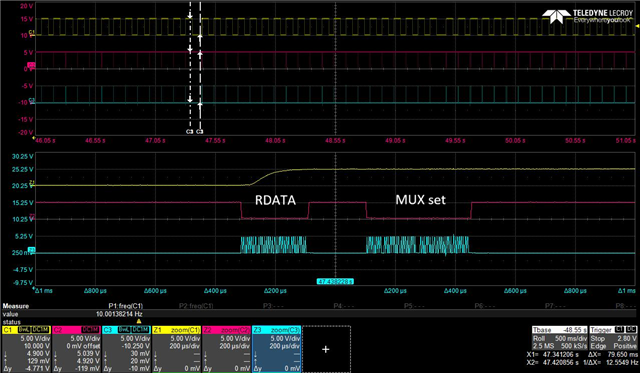The height and width of the screenshot is (373, 640).
Task: Click the yellow status warning triangle
Action: pyautogui.click(x=139, y=322)
